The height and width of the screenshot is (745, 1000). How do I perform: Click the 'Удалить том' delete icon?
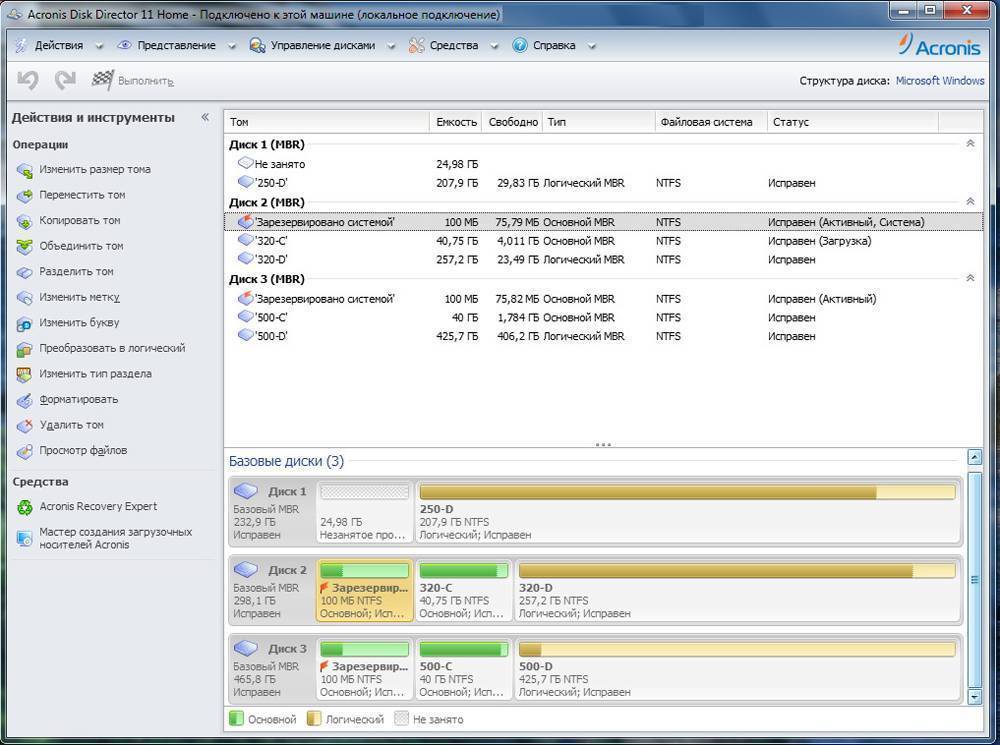pyautogui.click(x=25, y=425)
